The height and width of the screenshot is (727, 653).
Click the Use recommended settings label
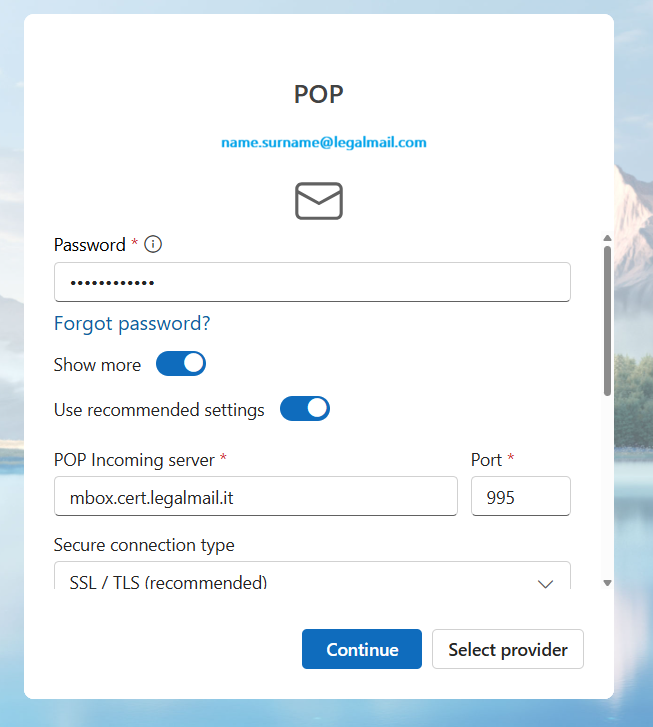coord(159,410)
